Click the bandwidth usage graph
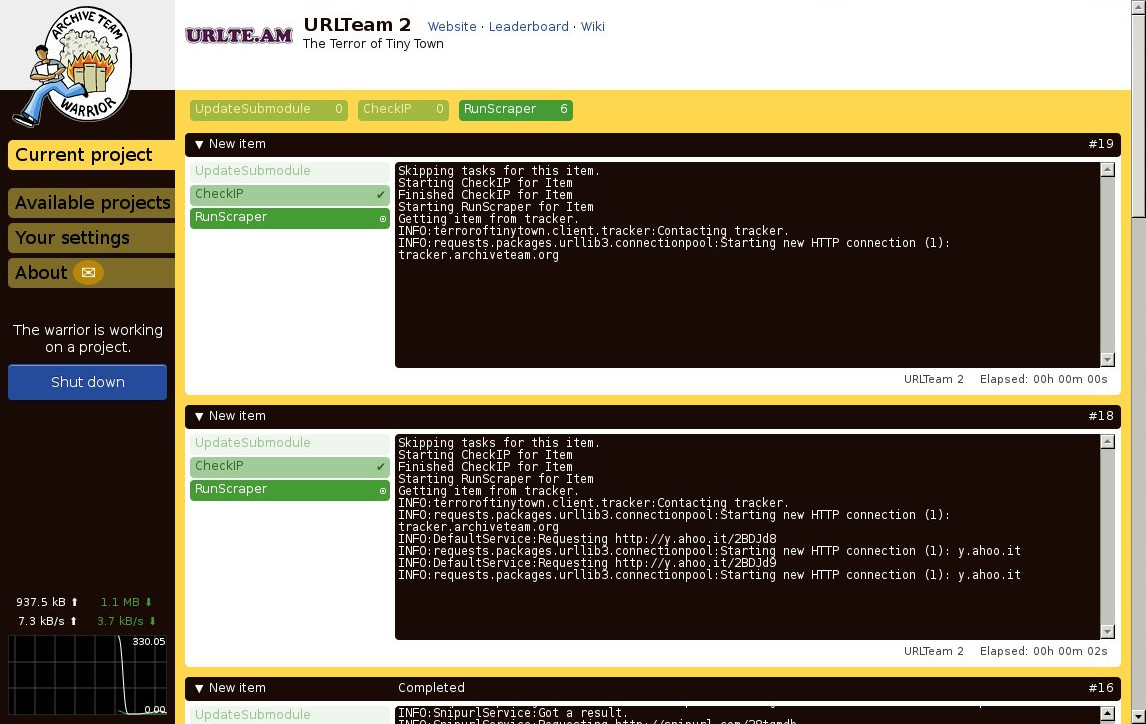Screen dimensions: 1146x724 [x=87, y=675]
